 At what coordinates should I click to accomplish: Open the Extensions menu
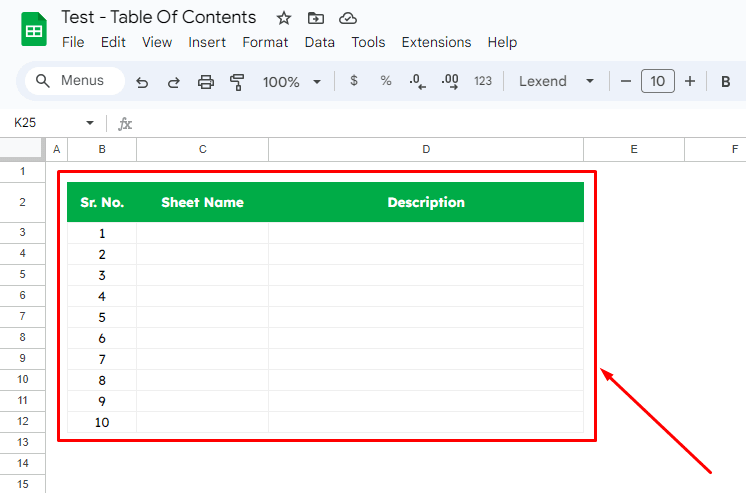coord(436,42)
